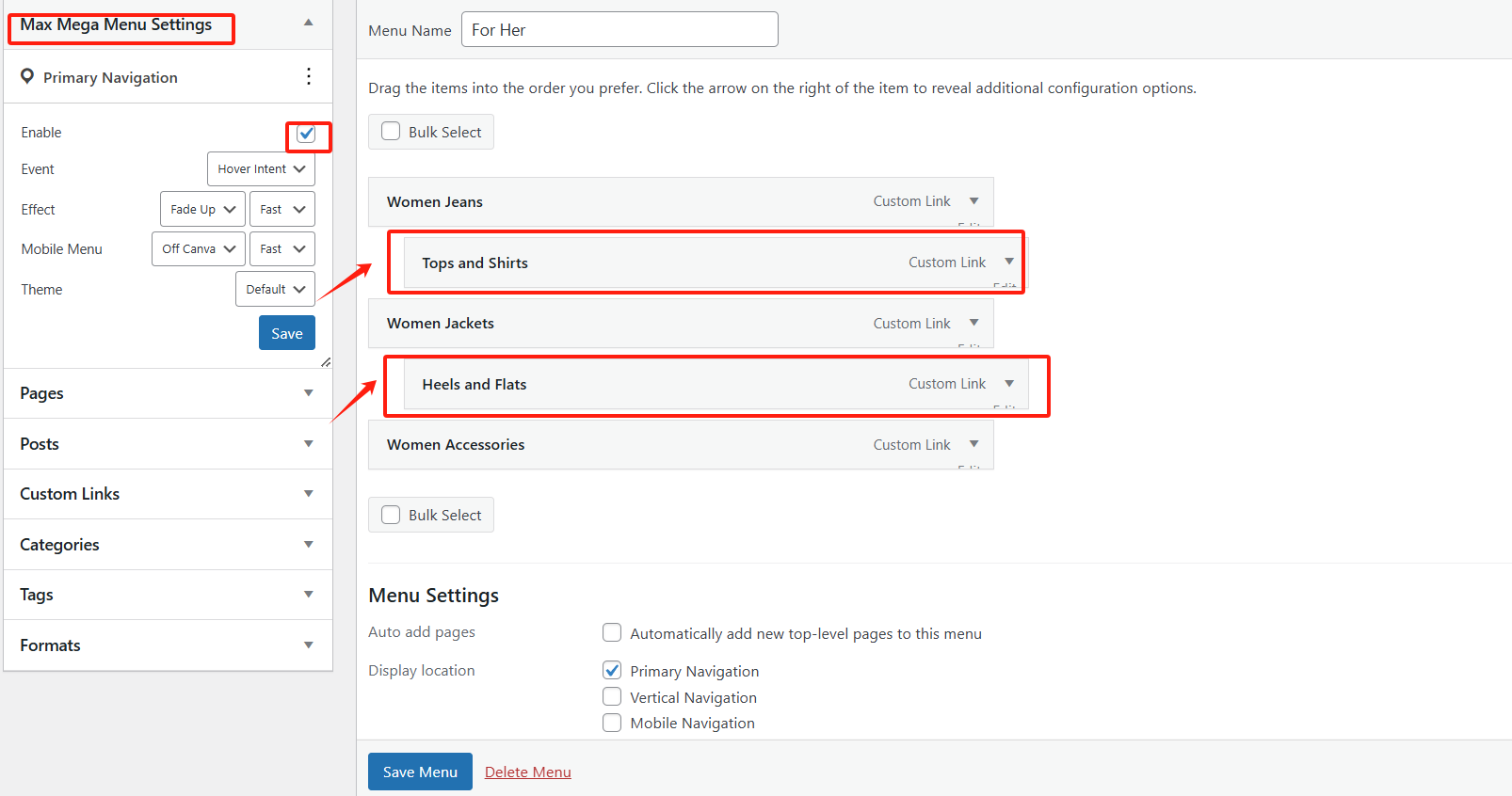Expand the Tops and Shirts item arrow
1512x796 pixels.
(x=1008, y=263)
